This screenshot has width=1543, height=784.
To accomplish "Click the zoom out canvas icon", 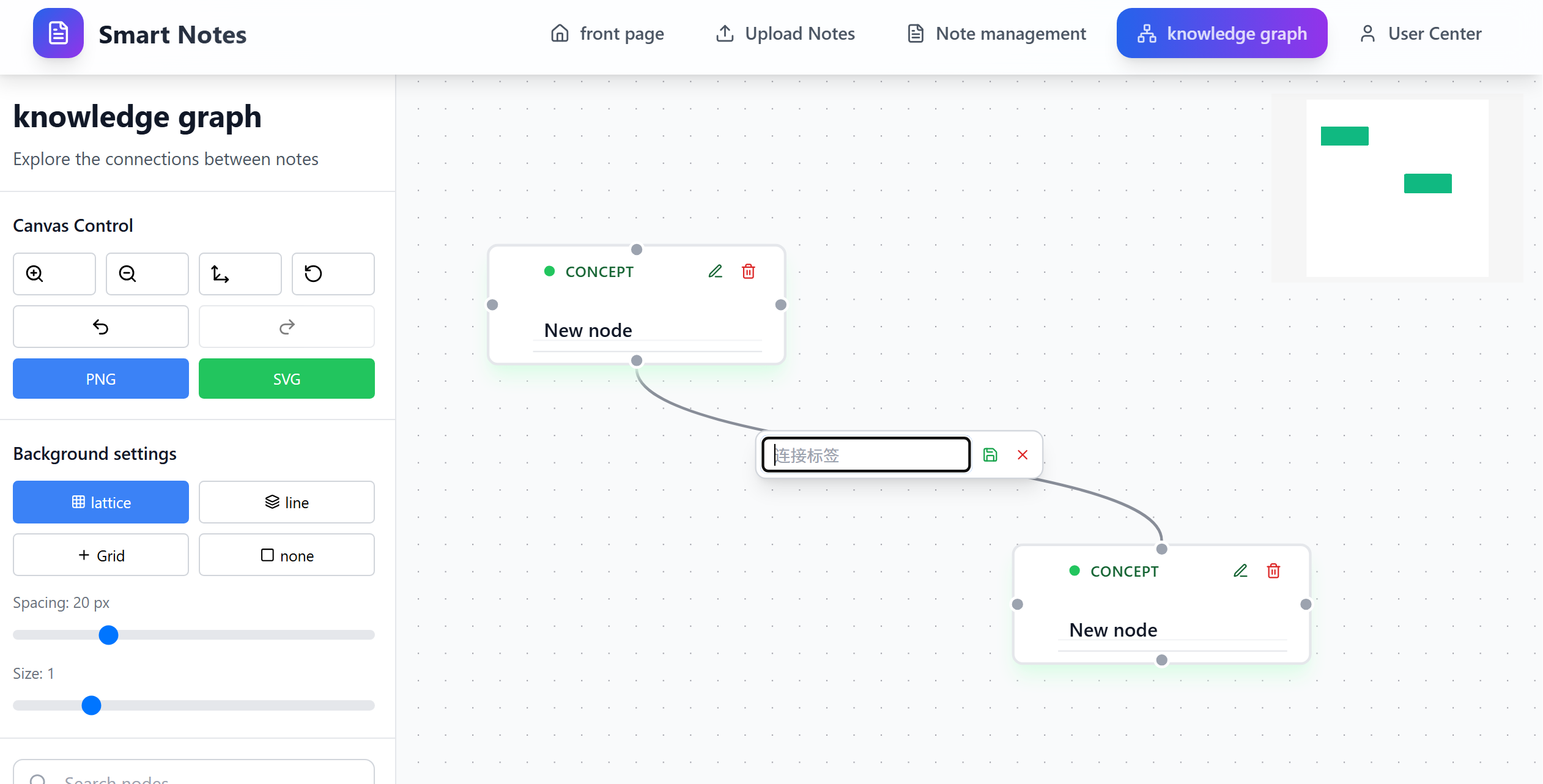I will coord(147,273).
